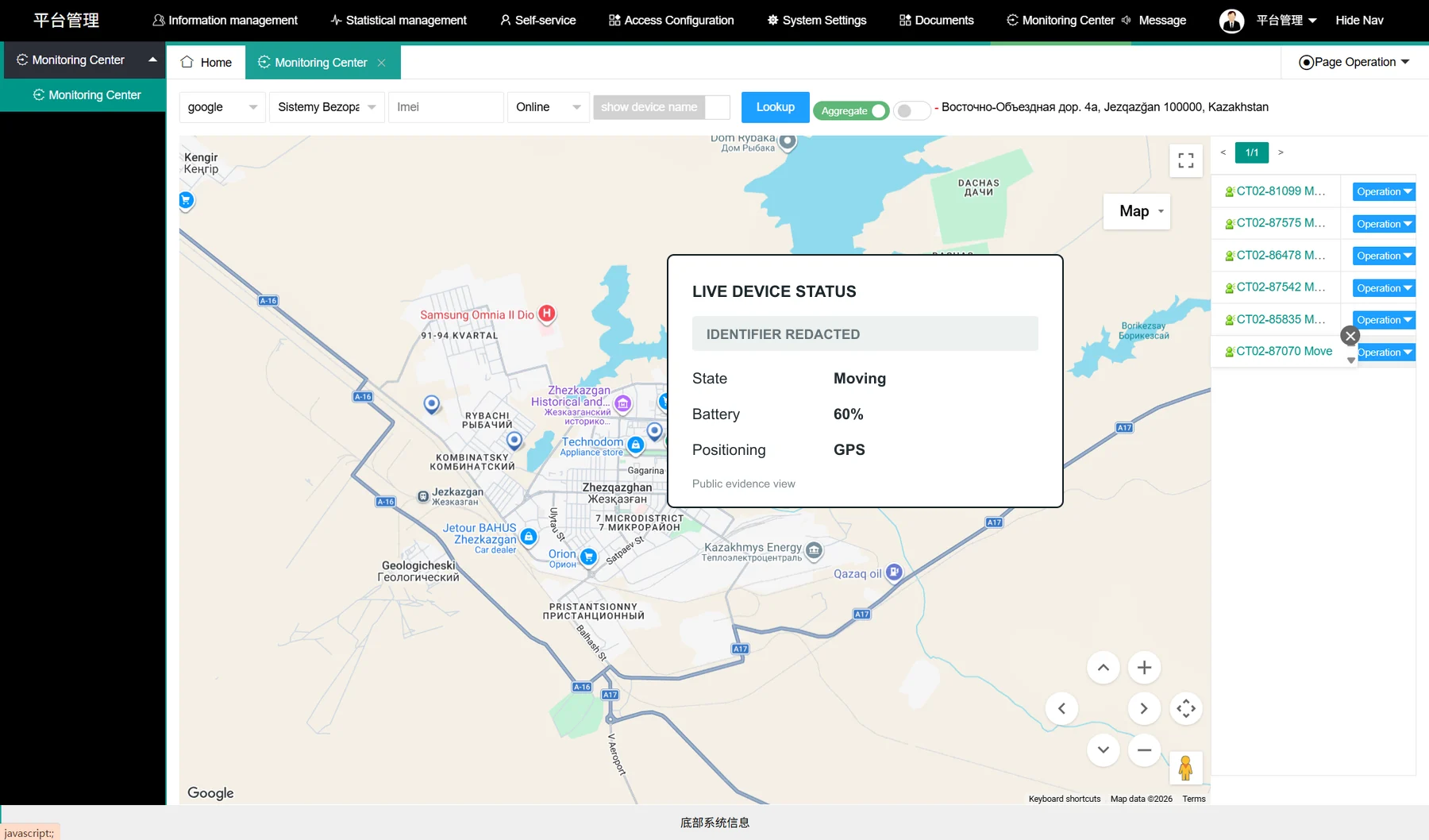Screen dimensions: 1429x840
Task: Expand the 平台管理 user dropdown
Action: (x=1286, y=20)
